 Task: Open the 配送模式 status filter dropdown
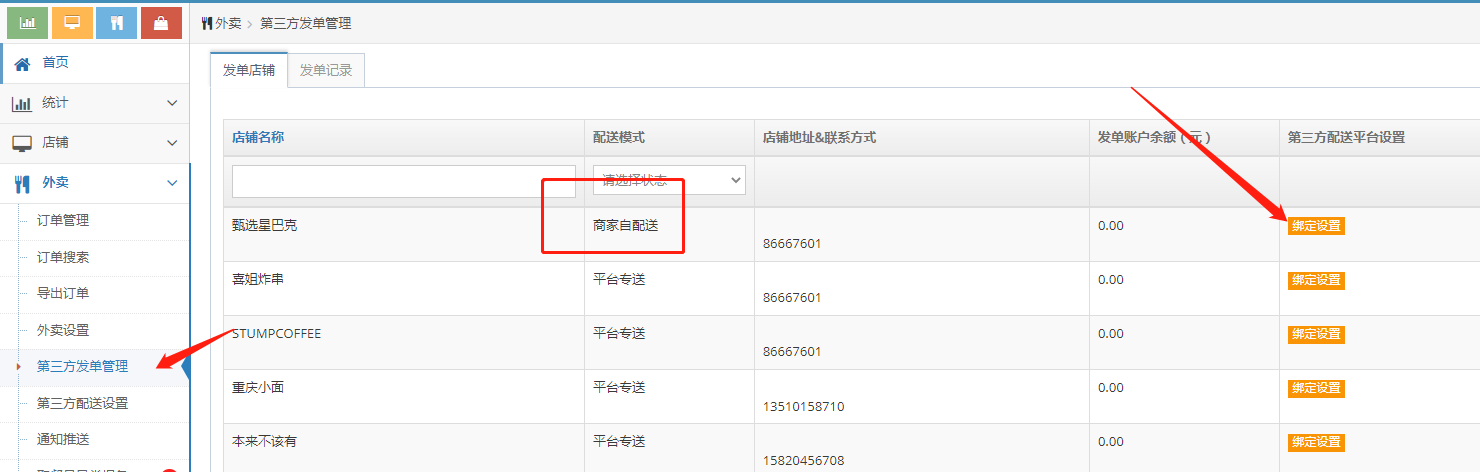point(669,180)
